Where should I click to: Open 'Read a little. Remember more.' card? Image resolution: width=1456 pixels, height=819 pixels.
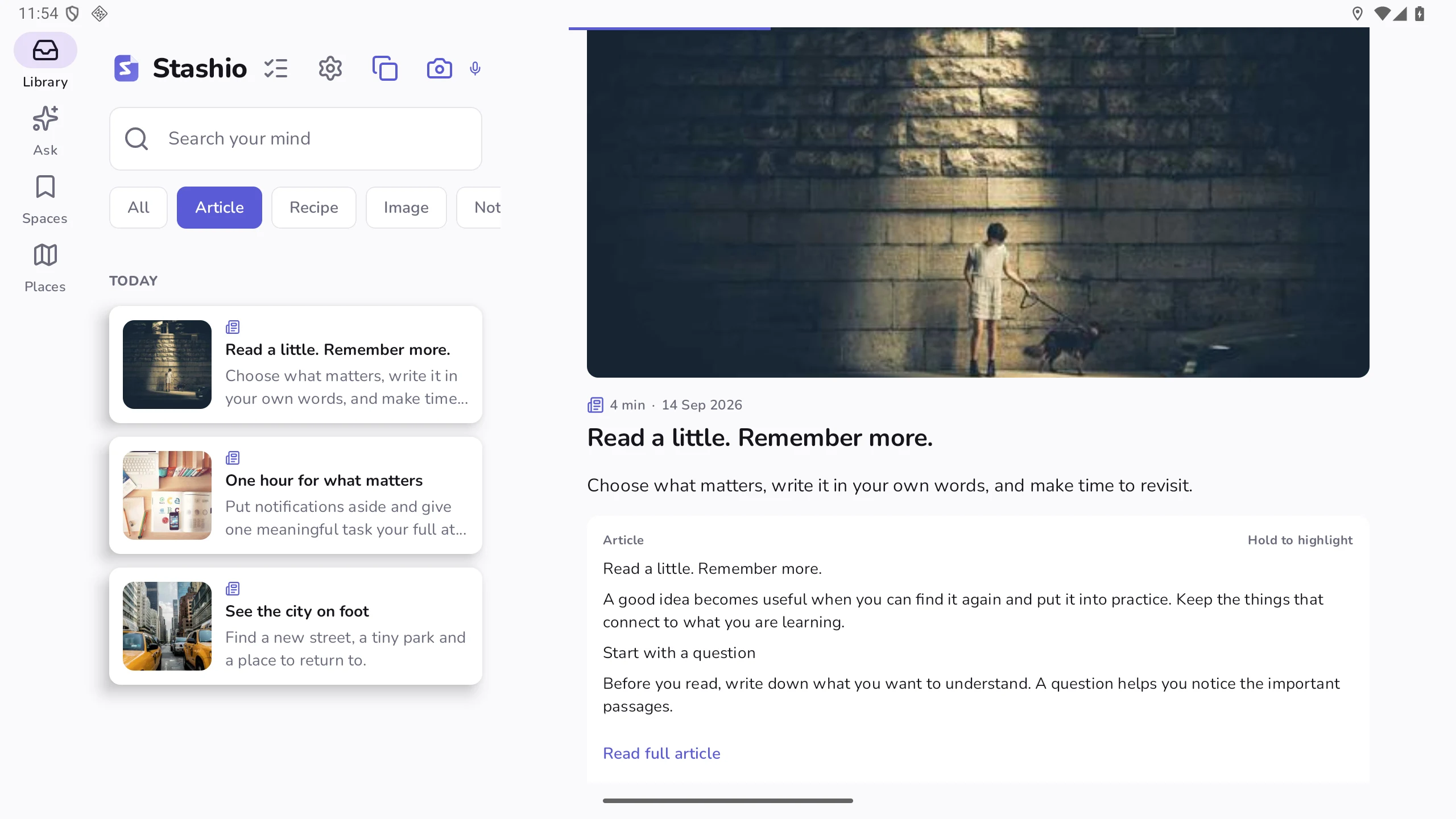(x=296, y=365)
